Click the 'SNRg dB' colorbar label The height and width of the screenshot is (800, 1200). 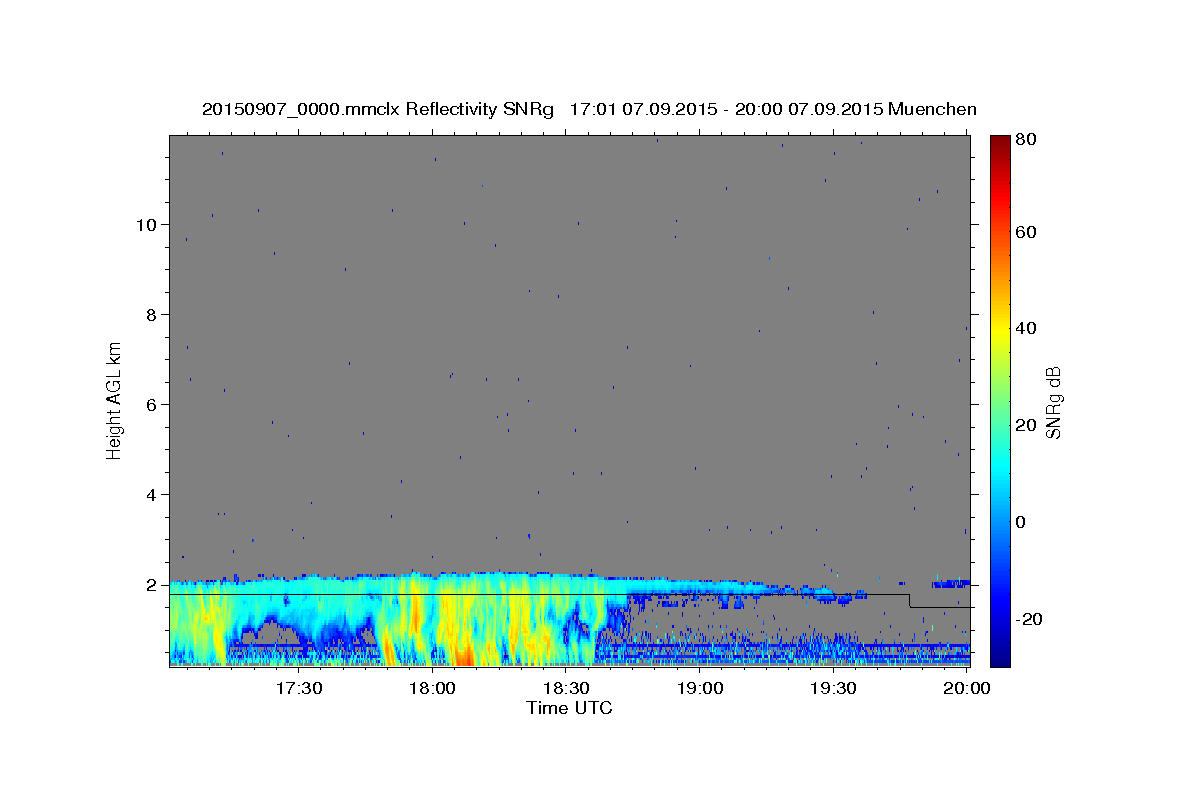[1052, 402]
